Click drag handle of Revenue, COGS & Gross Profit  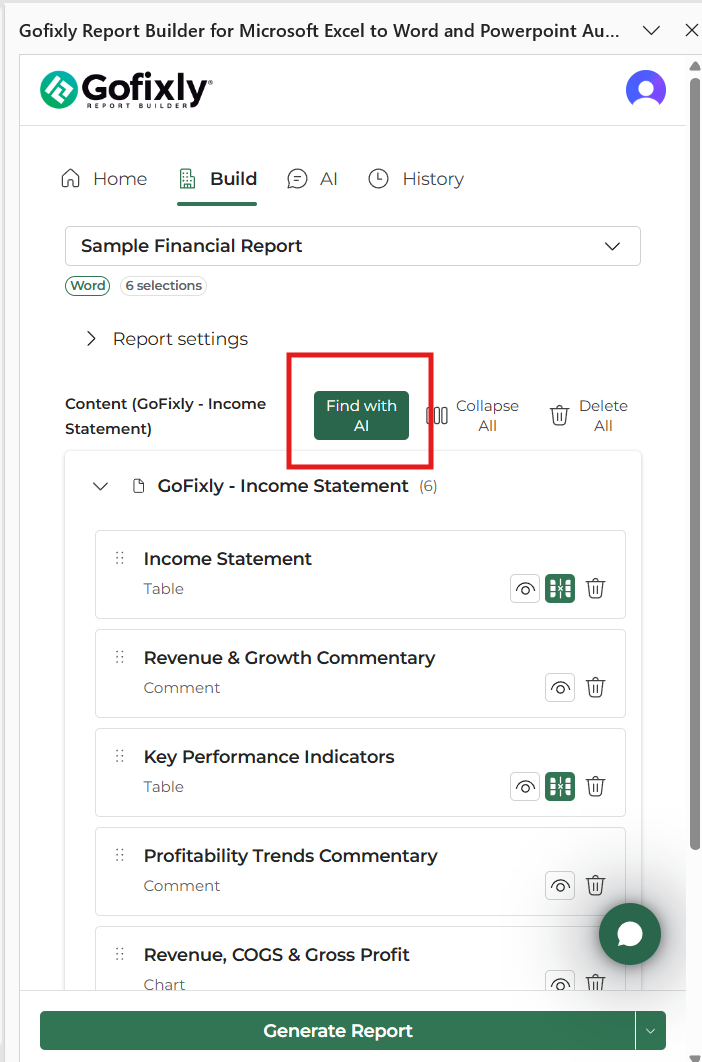click(120, 954)
